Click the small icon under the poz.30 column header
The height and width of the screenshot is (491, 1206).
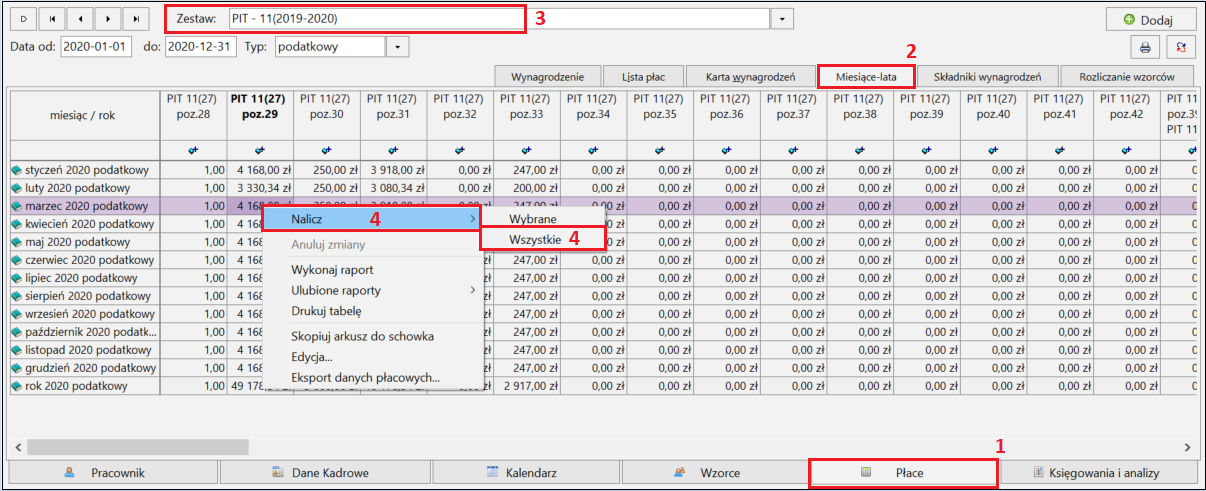tap(326, 149)
